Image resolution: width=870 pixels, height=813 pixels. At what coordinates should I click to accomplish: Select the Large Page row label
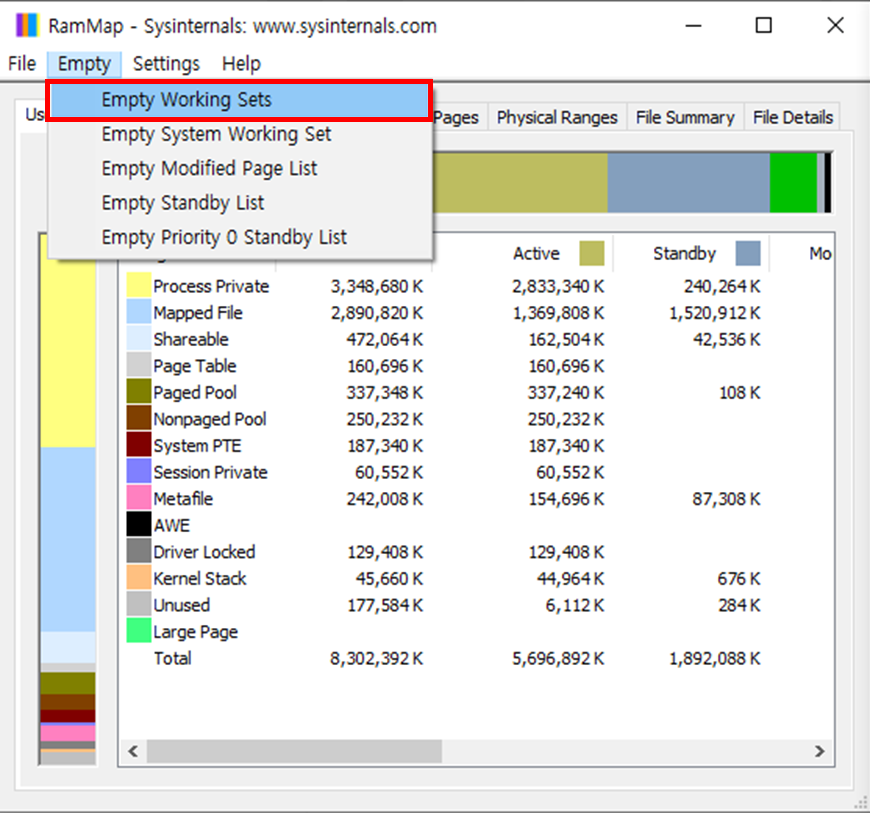click(x=195, y=632)
